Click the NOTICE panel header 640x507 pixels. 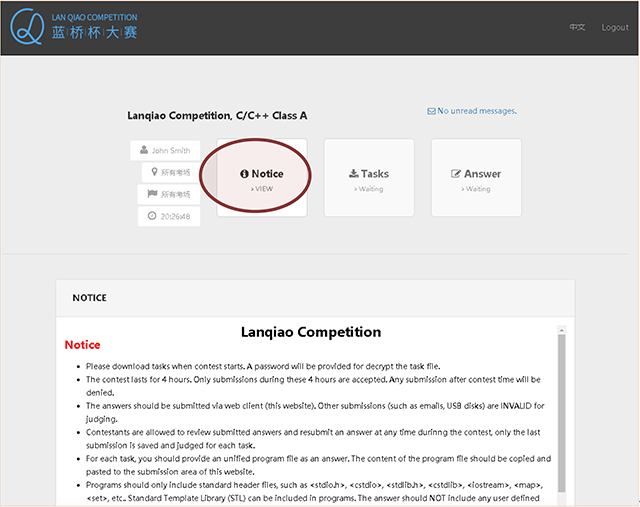pyautogui.click(x=90, y=298)
